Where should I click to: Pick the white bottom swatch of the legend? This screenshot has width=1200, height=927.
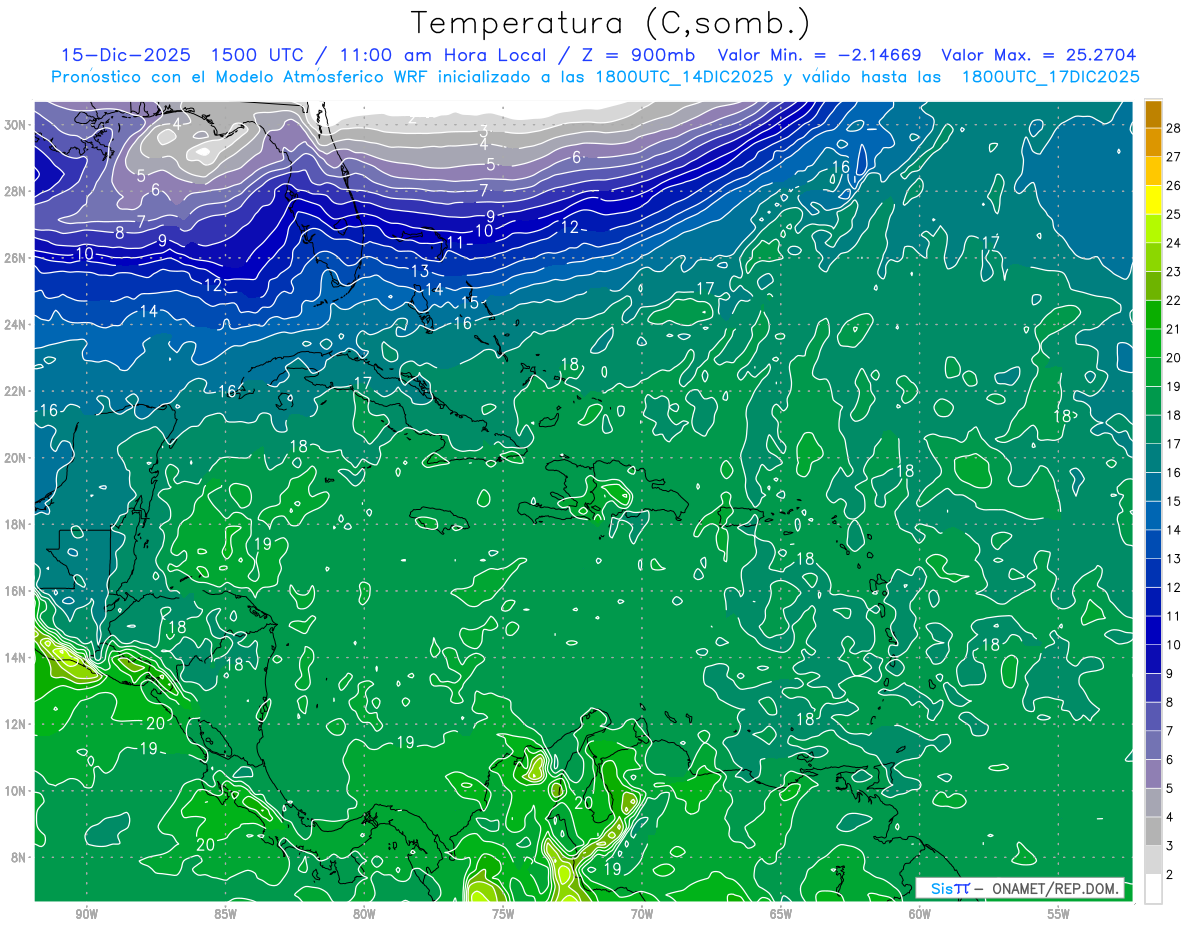(1153, 889)
